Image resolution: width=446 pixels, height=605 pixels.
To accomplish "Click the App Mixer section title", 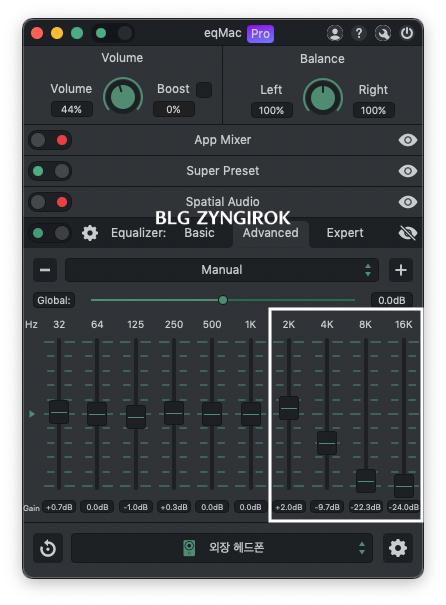I will click(223, 140).
